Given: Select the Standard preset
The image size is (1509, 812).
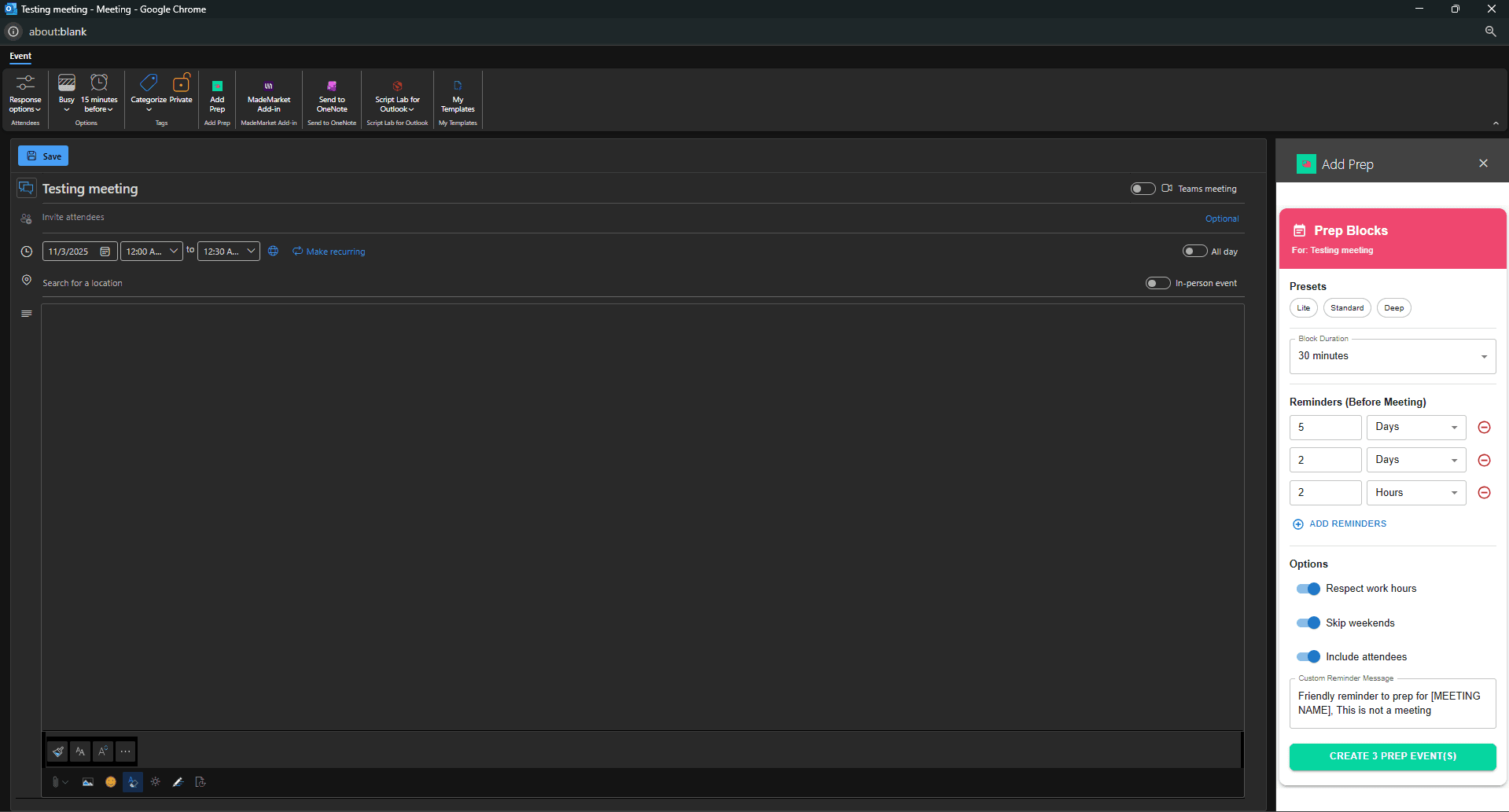Looking at the screenshot, I should (x=1347, y=308).
